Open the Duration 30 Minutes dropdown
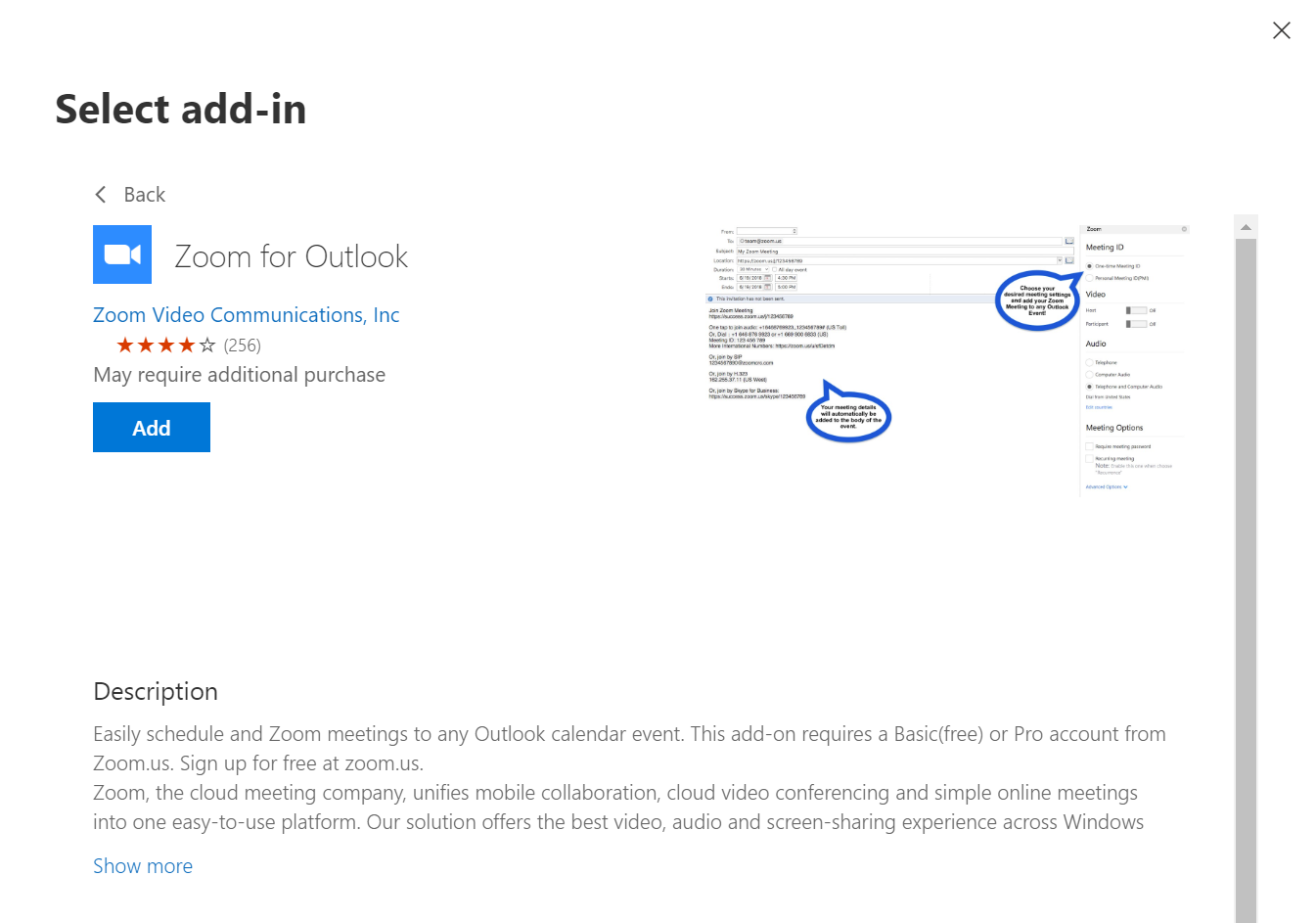This screenshot has height=923, width=1316. [753, 269]
